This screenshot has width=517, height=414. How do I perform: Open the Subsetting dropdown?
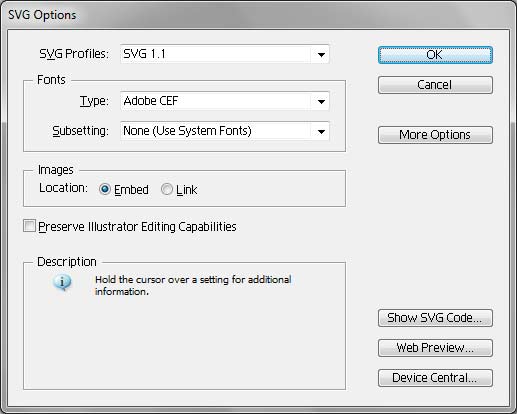225,131
